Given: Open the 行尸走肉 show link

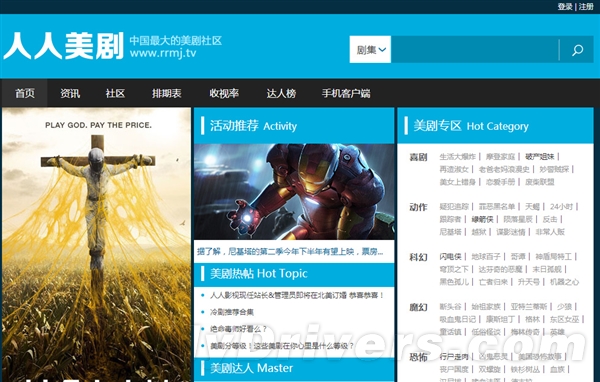Looking at the screenshot, I should (454, 357).
